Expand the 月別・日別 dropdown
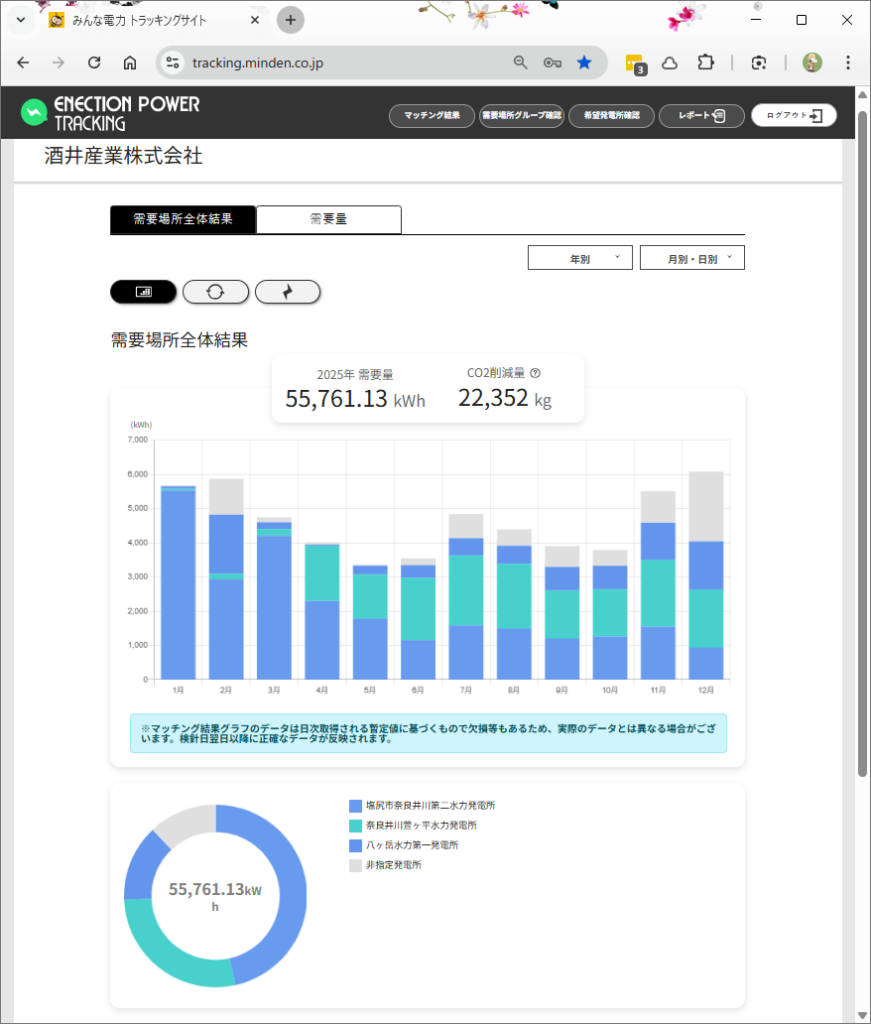This screenshot has width=871, height=1024. point(692,258)
